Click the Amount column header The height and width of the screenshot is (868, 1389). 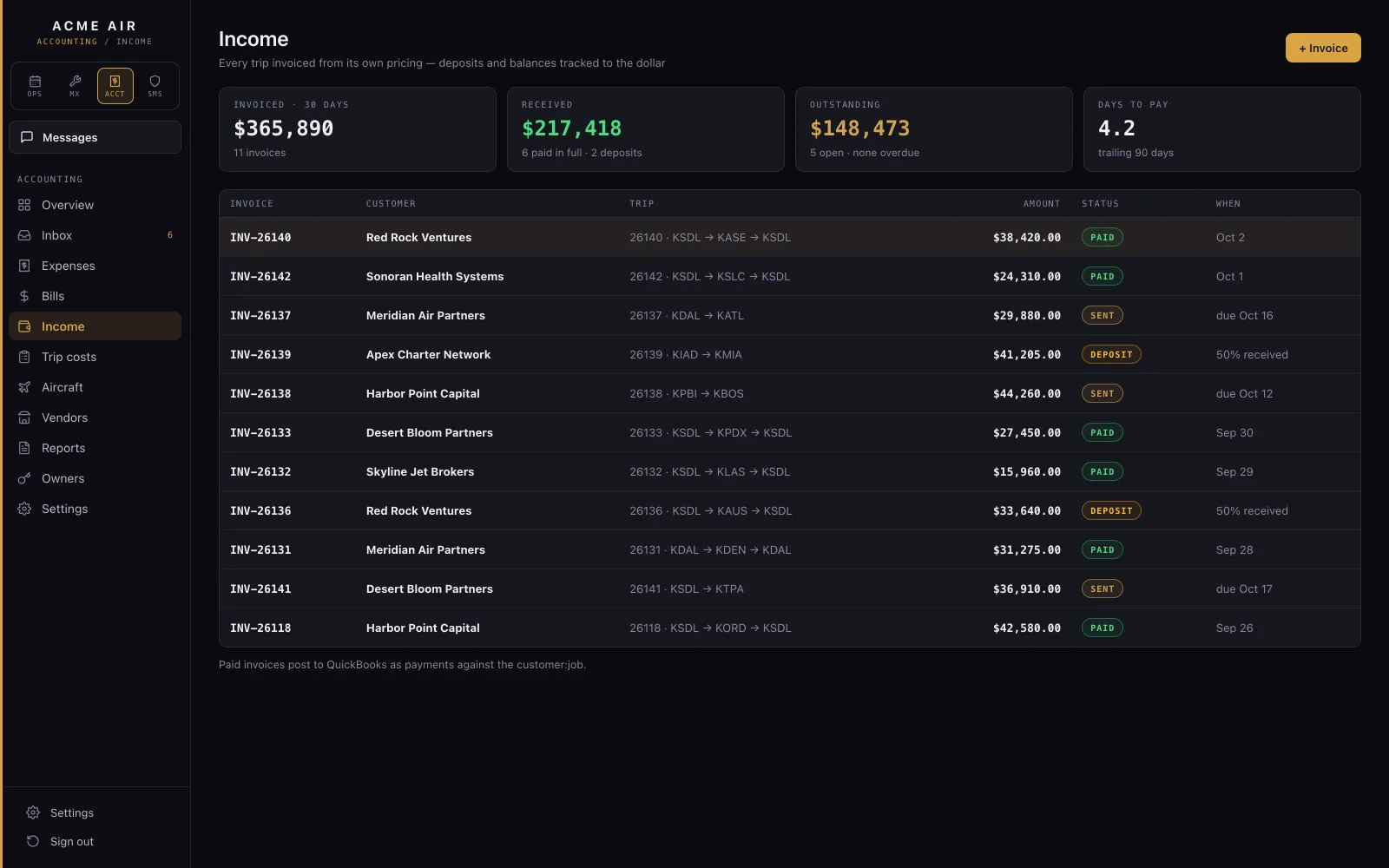[1042, 204]
